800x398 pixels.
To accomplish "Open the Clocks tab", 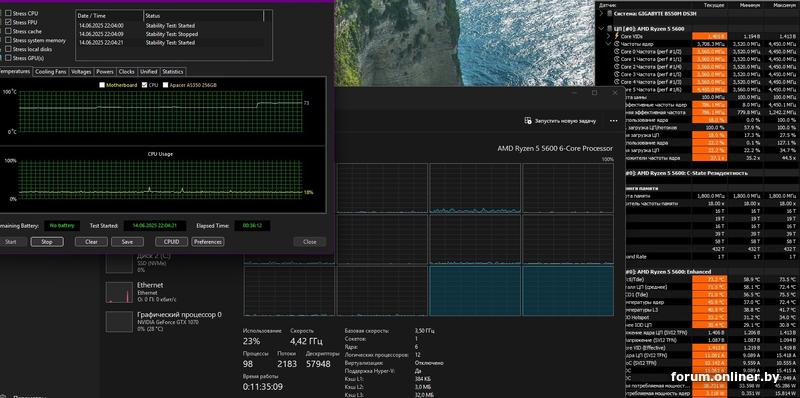I will tap(127, 72).
